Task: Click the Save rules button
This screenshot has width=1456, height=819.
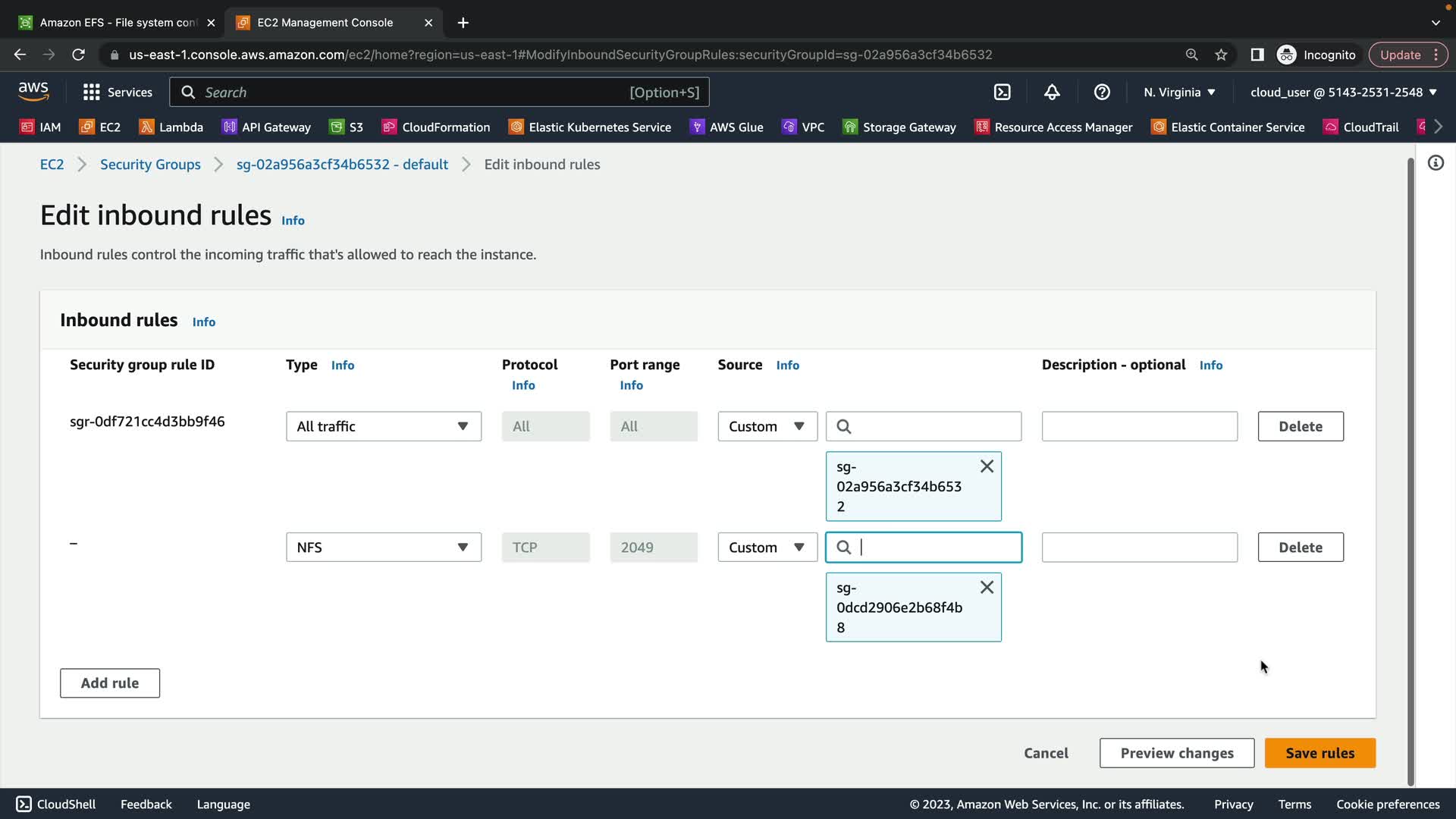Action: point(1319,753)
